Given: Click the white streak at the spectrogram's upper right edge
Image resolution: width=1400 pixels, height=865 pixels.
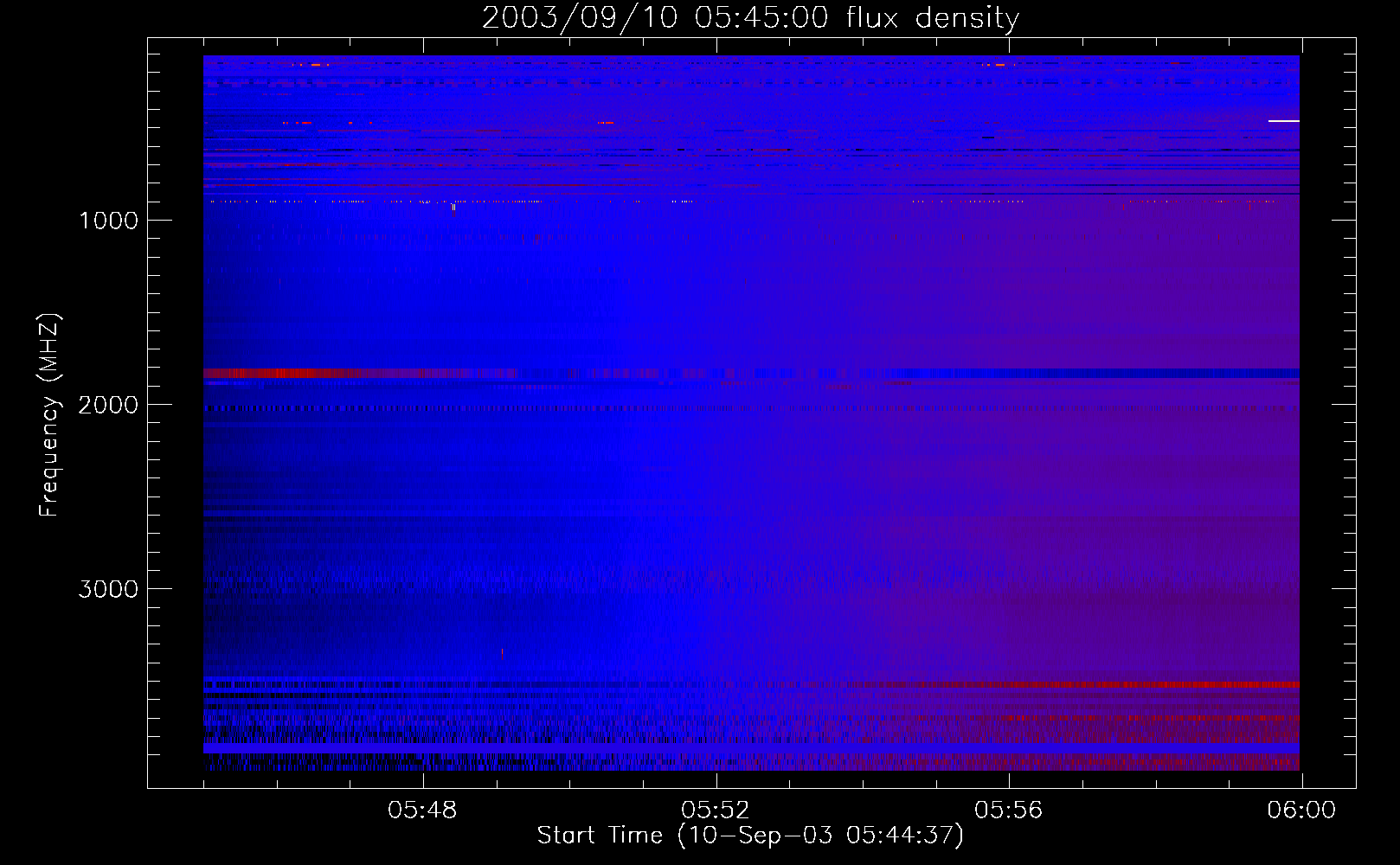Looking at the screenshot, I should [1284, 121].
